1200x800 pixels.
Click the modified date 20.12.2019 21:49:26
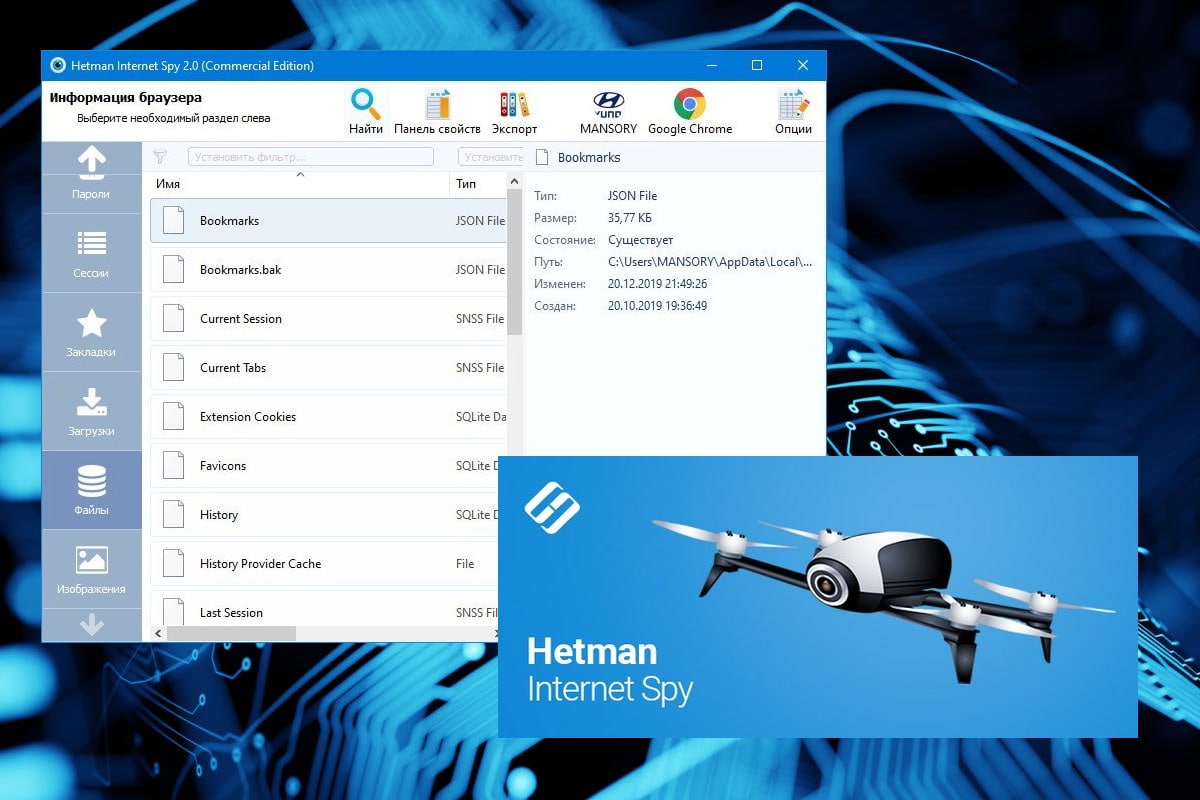pyautogui.click(x=657, y=283)
